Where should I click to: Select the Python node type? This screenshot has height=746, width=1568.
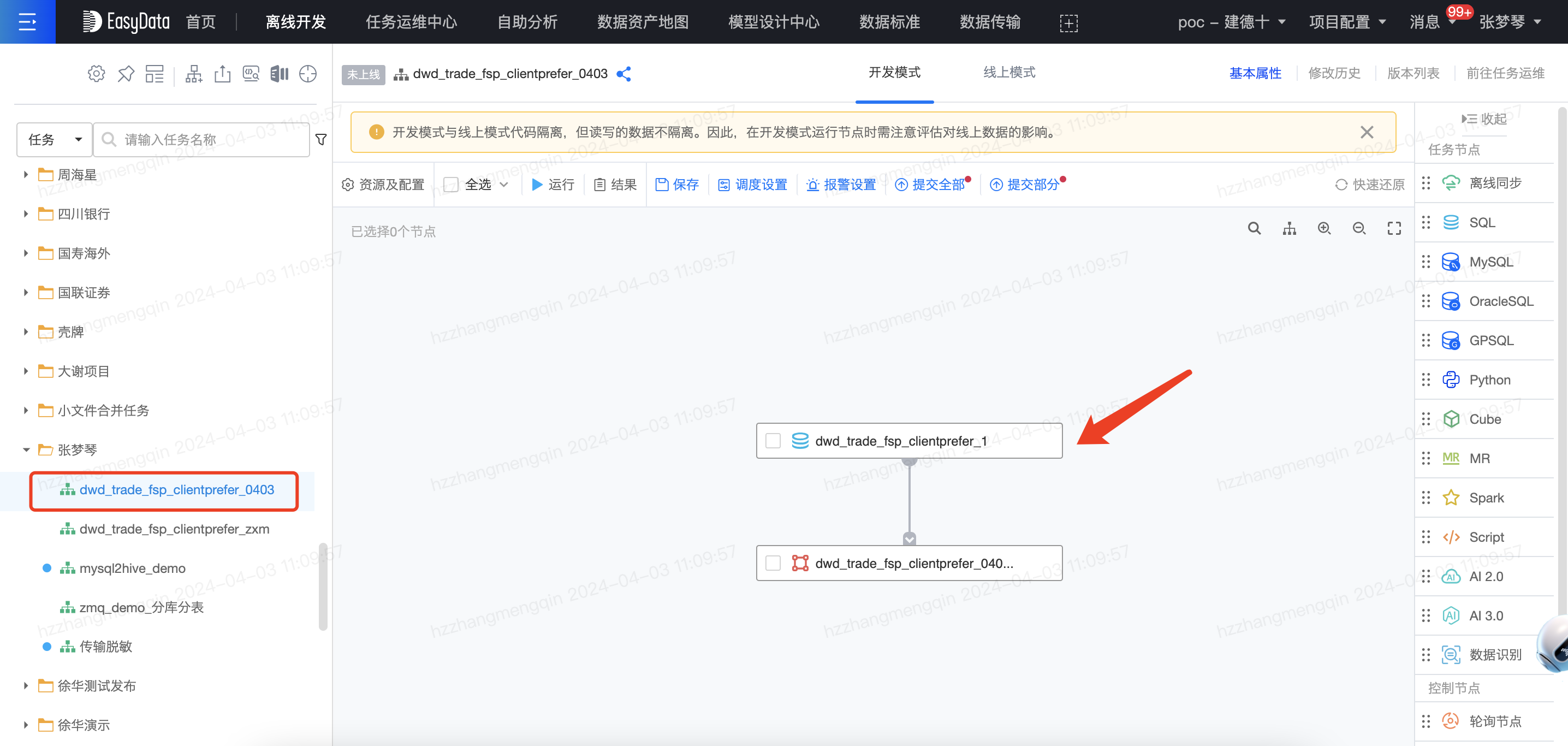1484,380
